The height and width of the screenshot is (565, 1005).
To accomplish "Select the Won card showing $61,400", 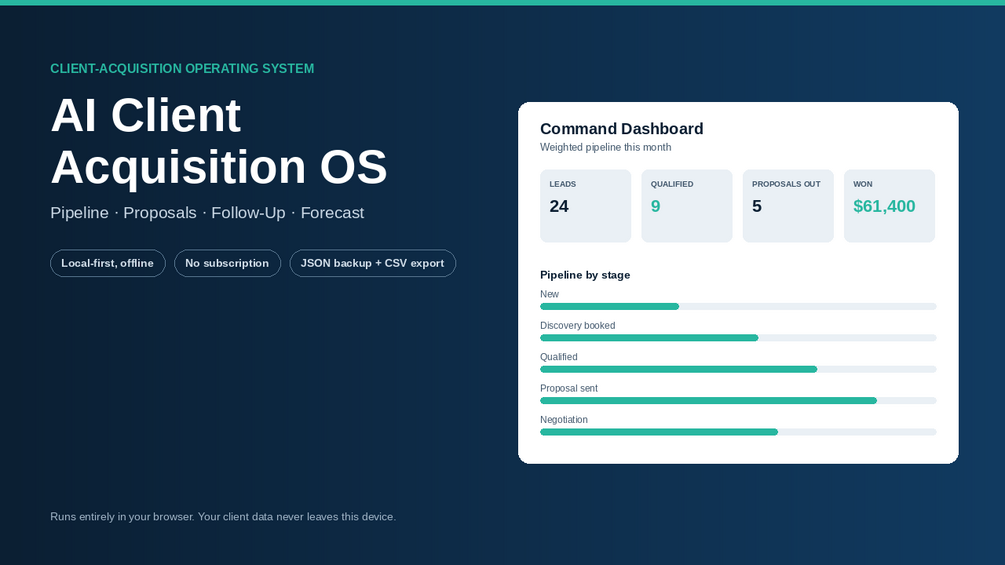I will (x=889, y=206).
